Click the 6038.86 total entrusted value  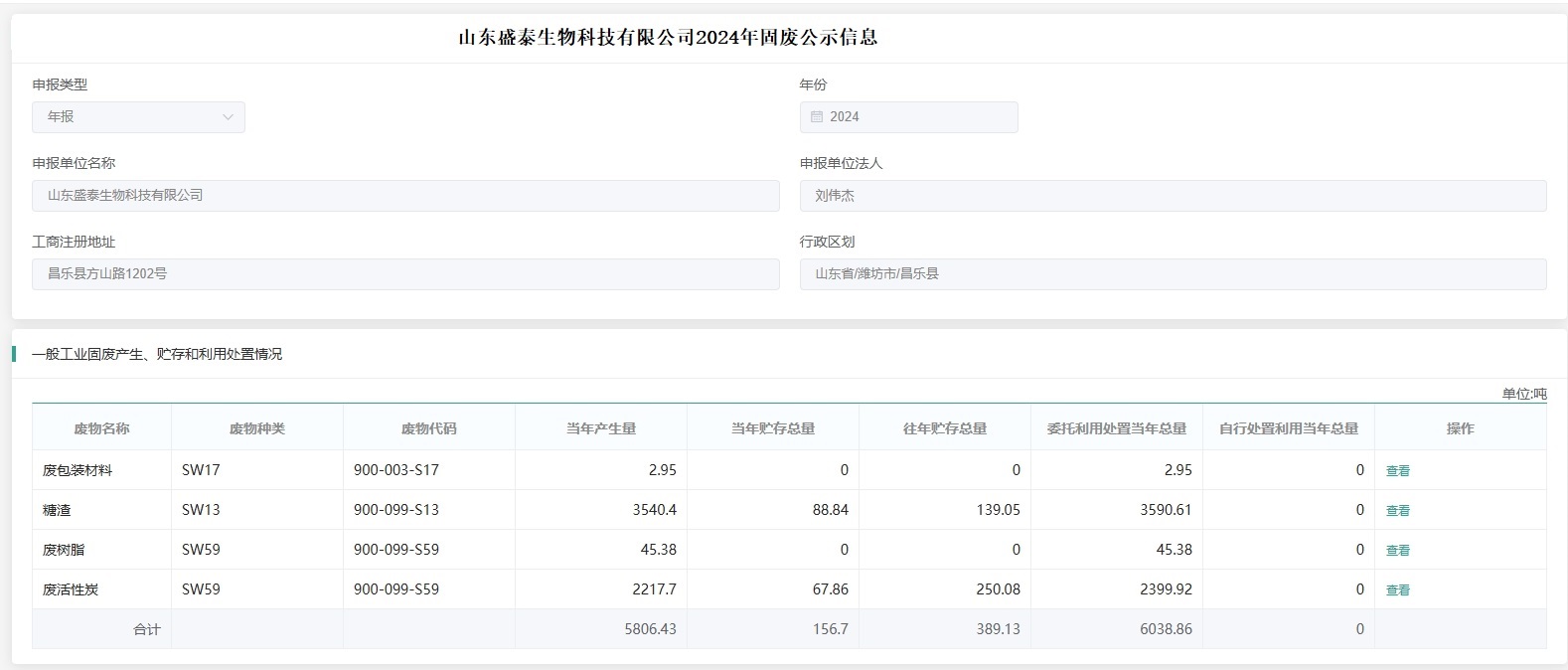1166,629
